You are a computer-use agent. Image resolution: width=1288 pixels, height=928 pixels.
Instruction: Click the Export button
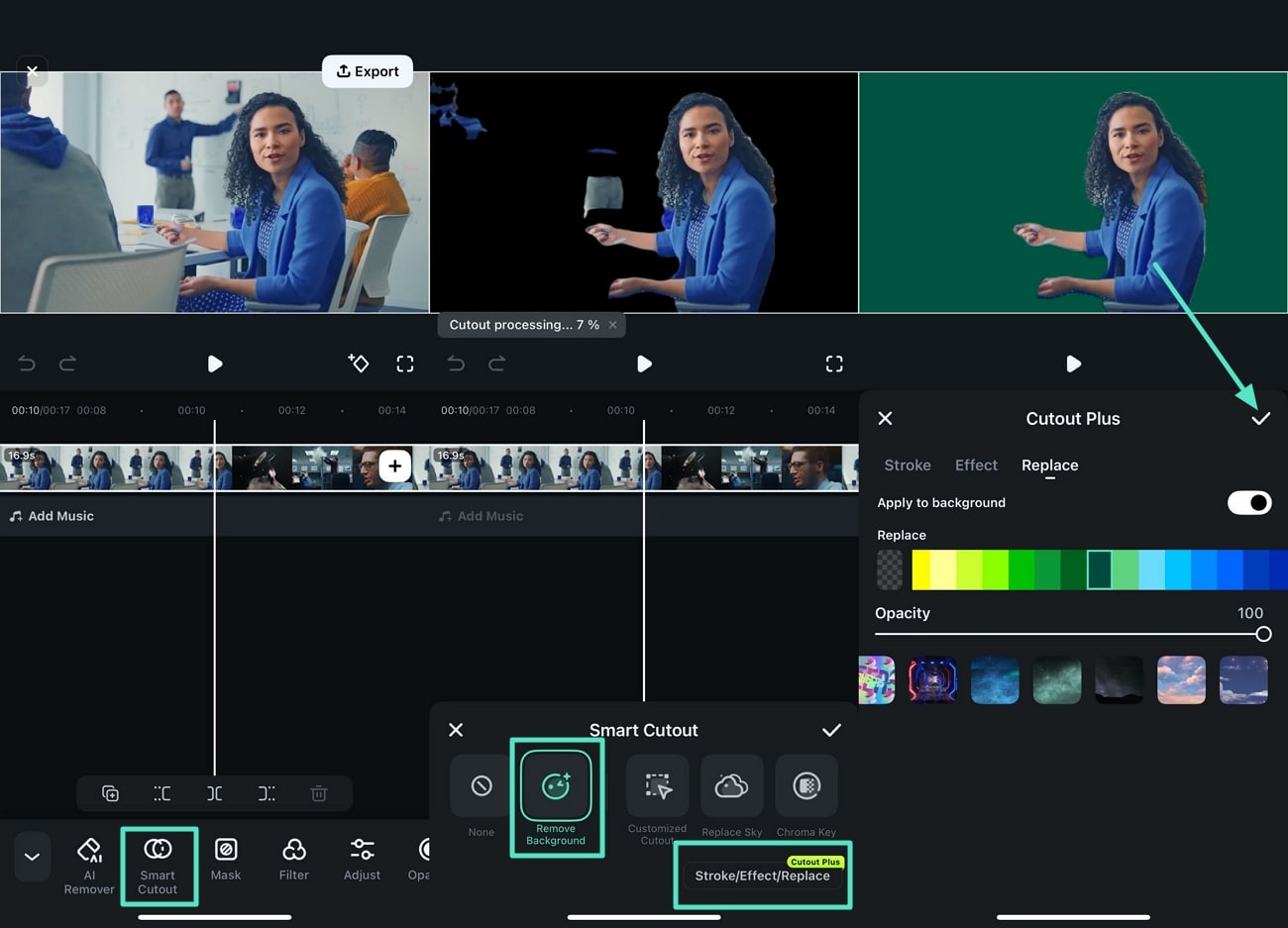pos(368,71)
